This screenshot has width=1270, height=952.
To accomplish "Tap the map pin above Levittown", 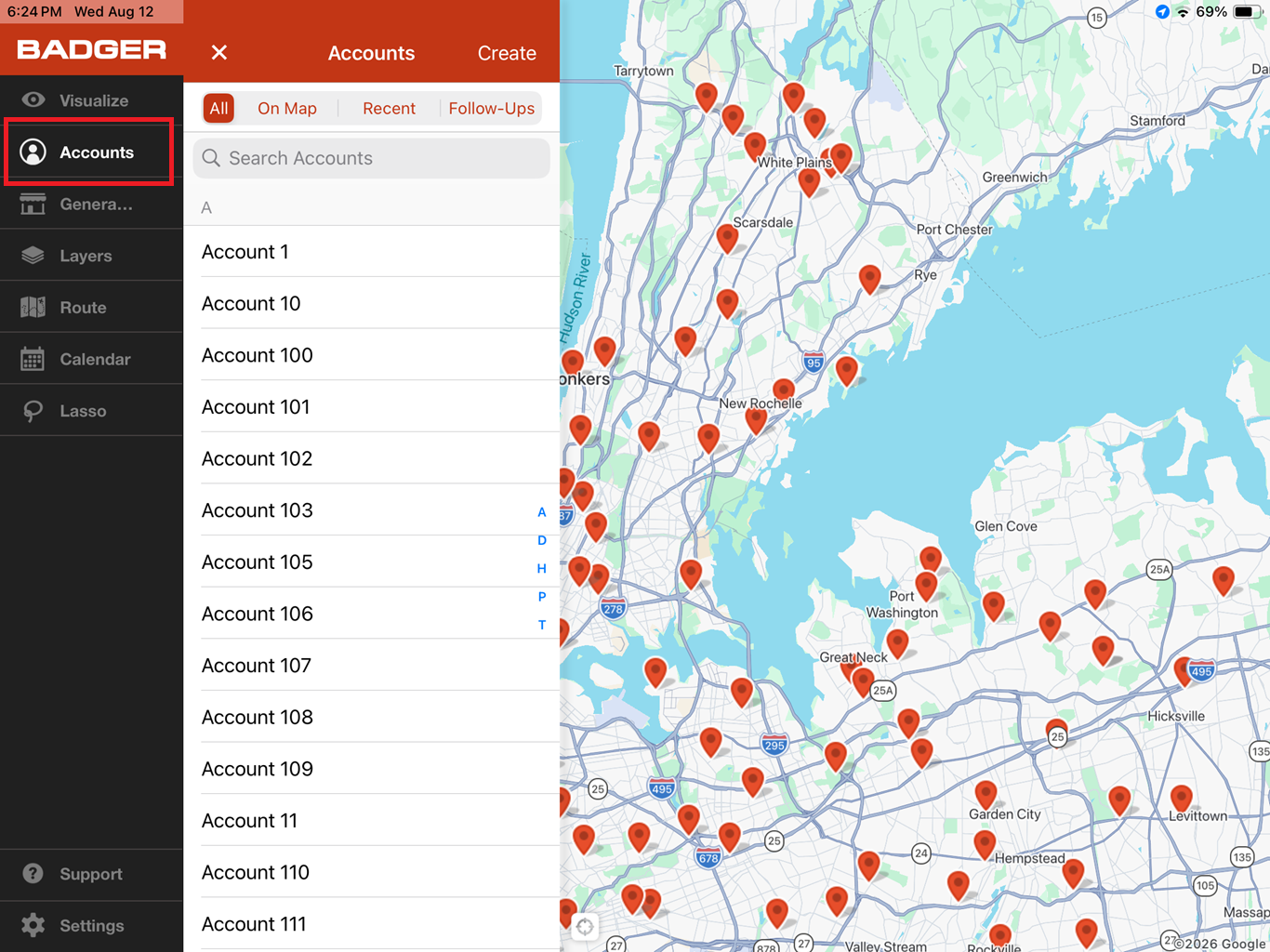I will point(1182,798).
